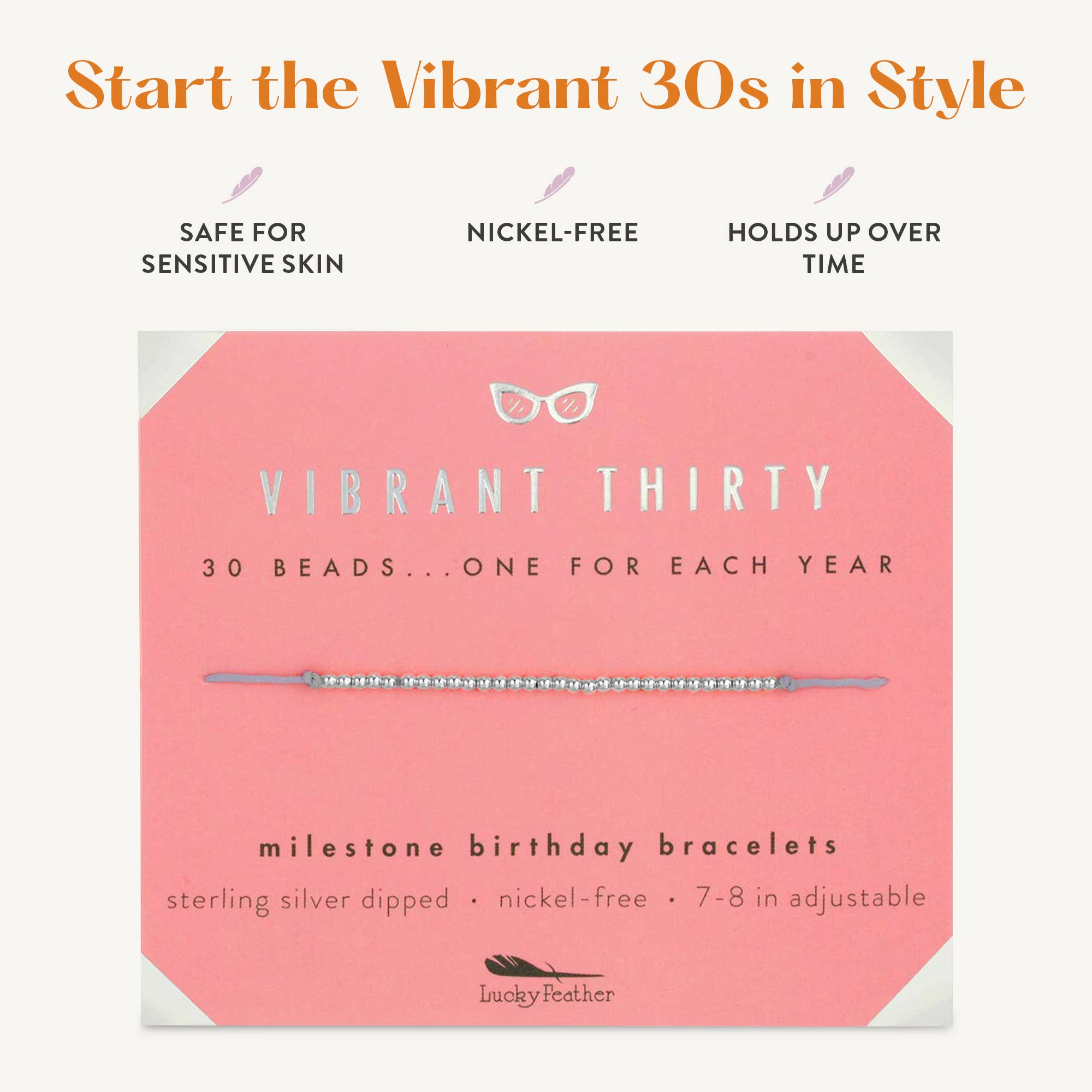Click the milestone birthday bracelets text
The image size is (1092, 1092).
(547, 848)
